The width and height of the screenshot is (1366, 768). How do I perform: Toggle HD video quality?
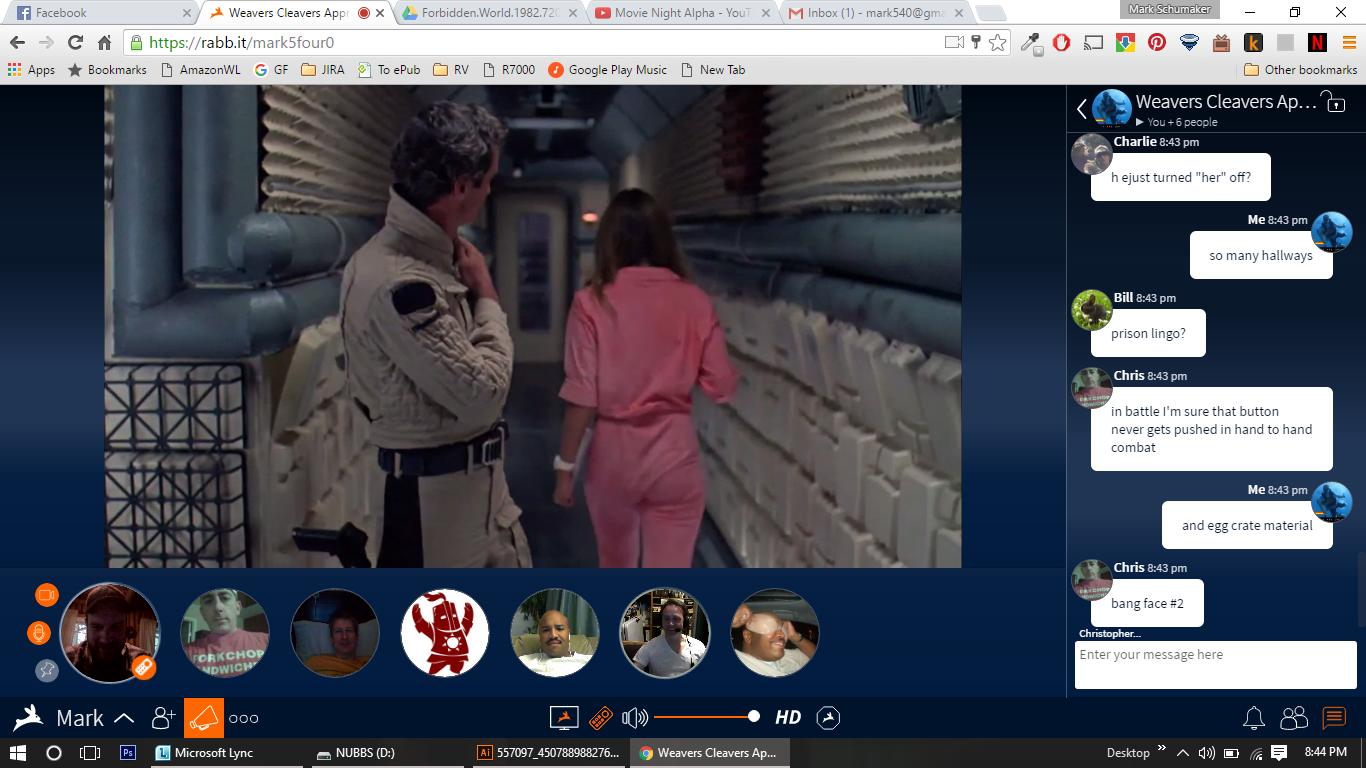tap(788, 717)
